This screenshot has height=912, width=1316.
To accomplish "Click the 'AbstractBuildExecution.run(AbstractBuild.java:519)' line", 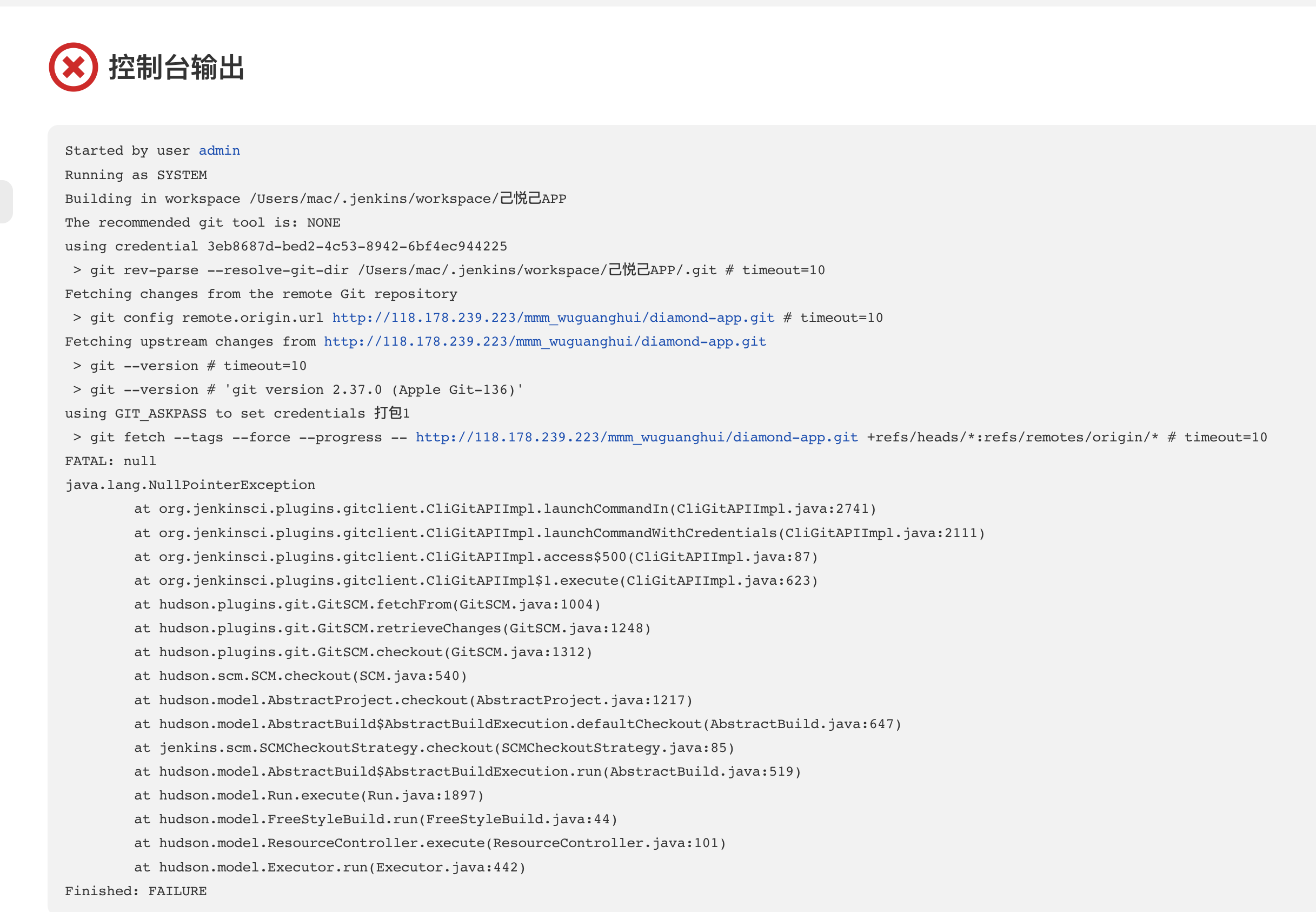I will click(x=468, y=771).
